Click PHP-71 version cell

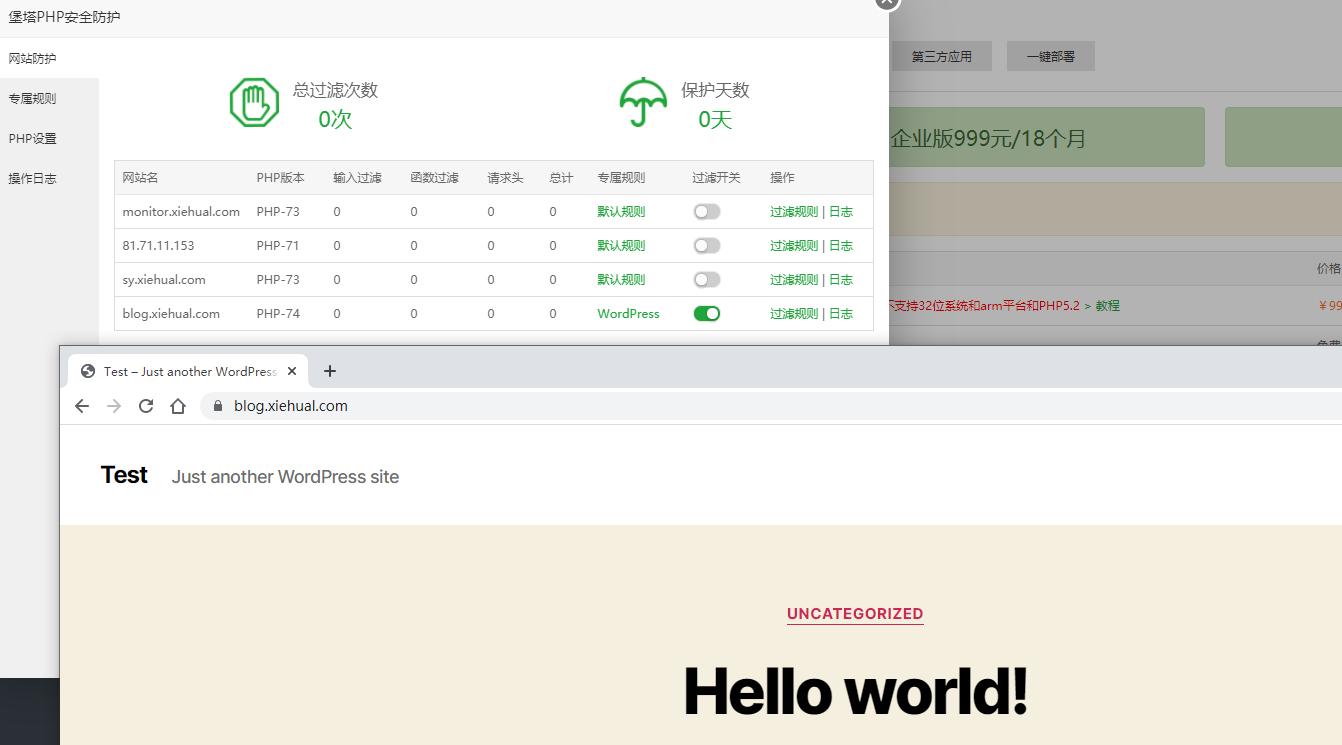(x=278, y=246)
